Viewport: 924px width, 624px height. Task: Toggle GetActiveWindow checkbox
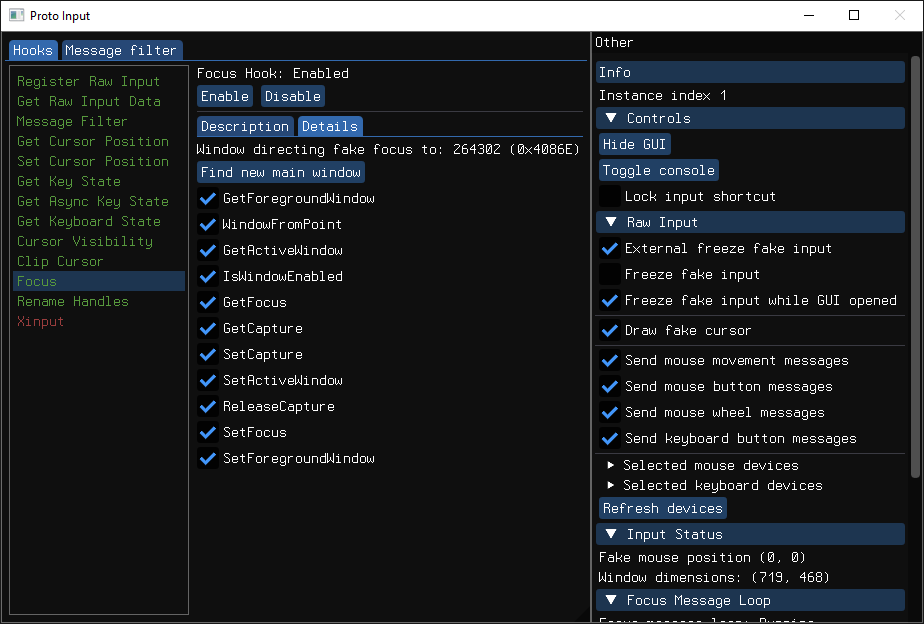point(207,250)
